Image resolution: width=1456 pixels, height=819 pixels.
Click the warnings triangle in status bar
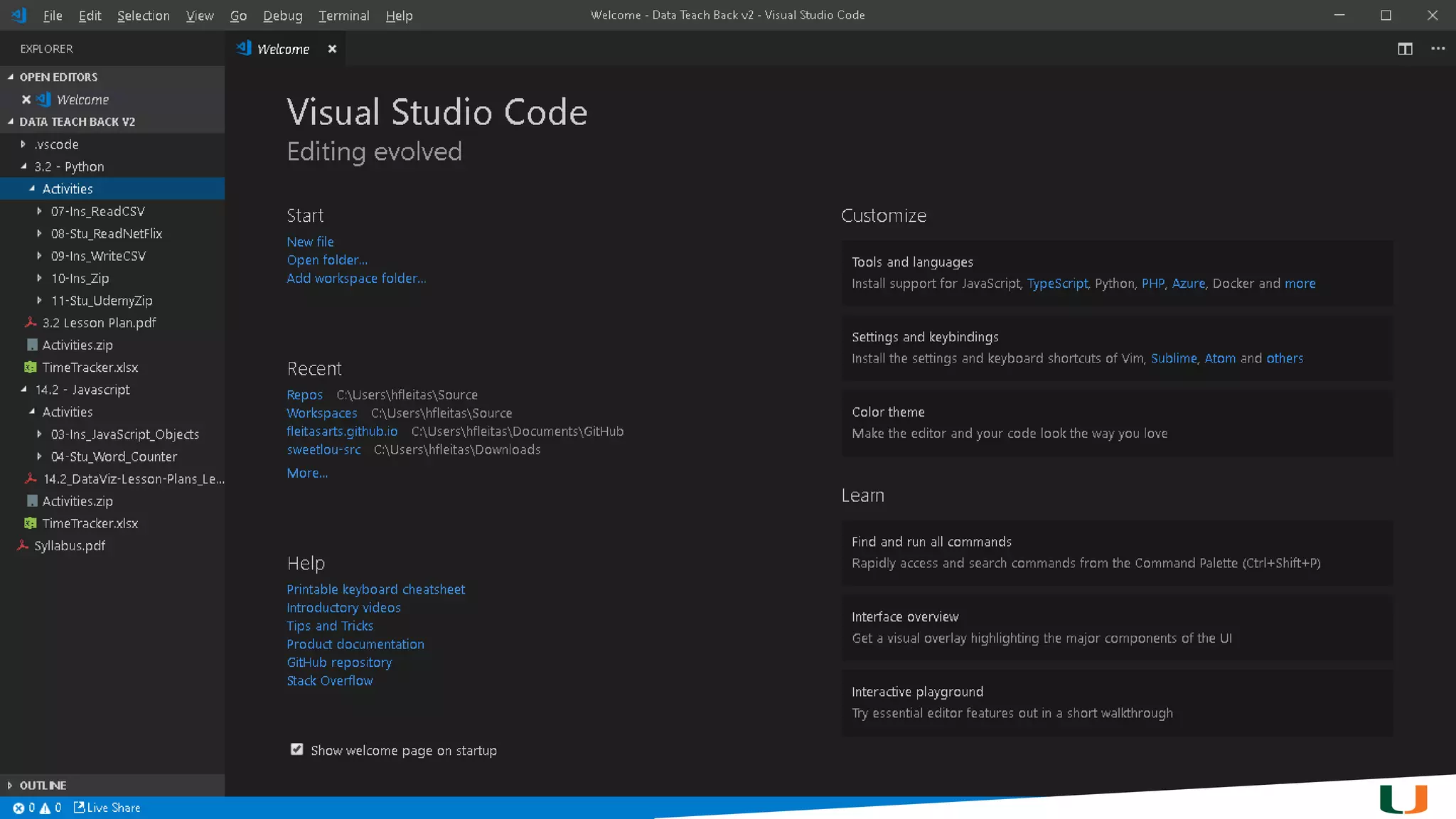[x=45, y=808]
